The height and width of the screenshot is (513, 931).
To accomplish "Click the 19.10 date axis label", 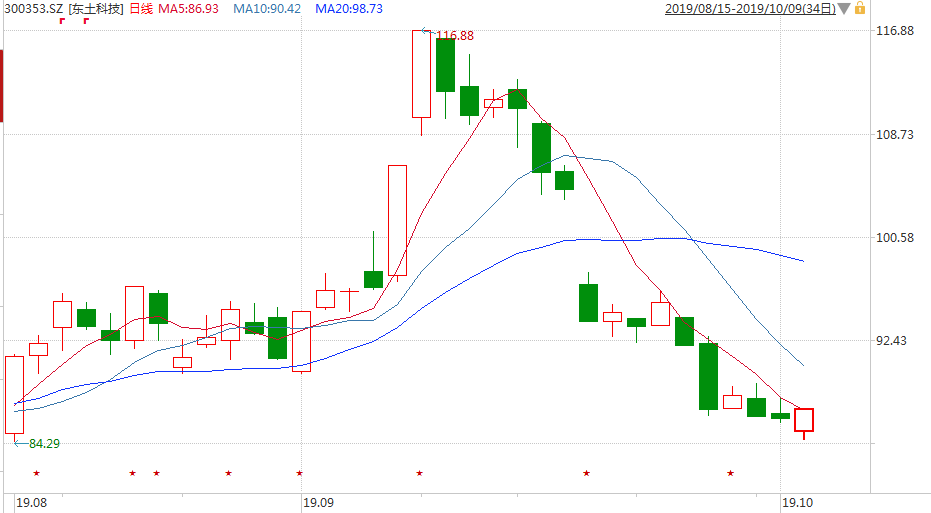I will coord(797,502).
